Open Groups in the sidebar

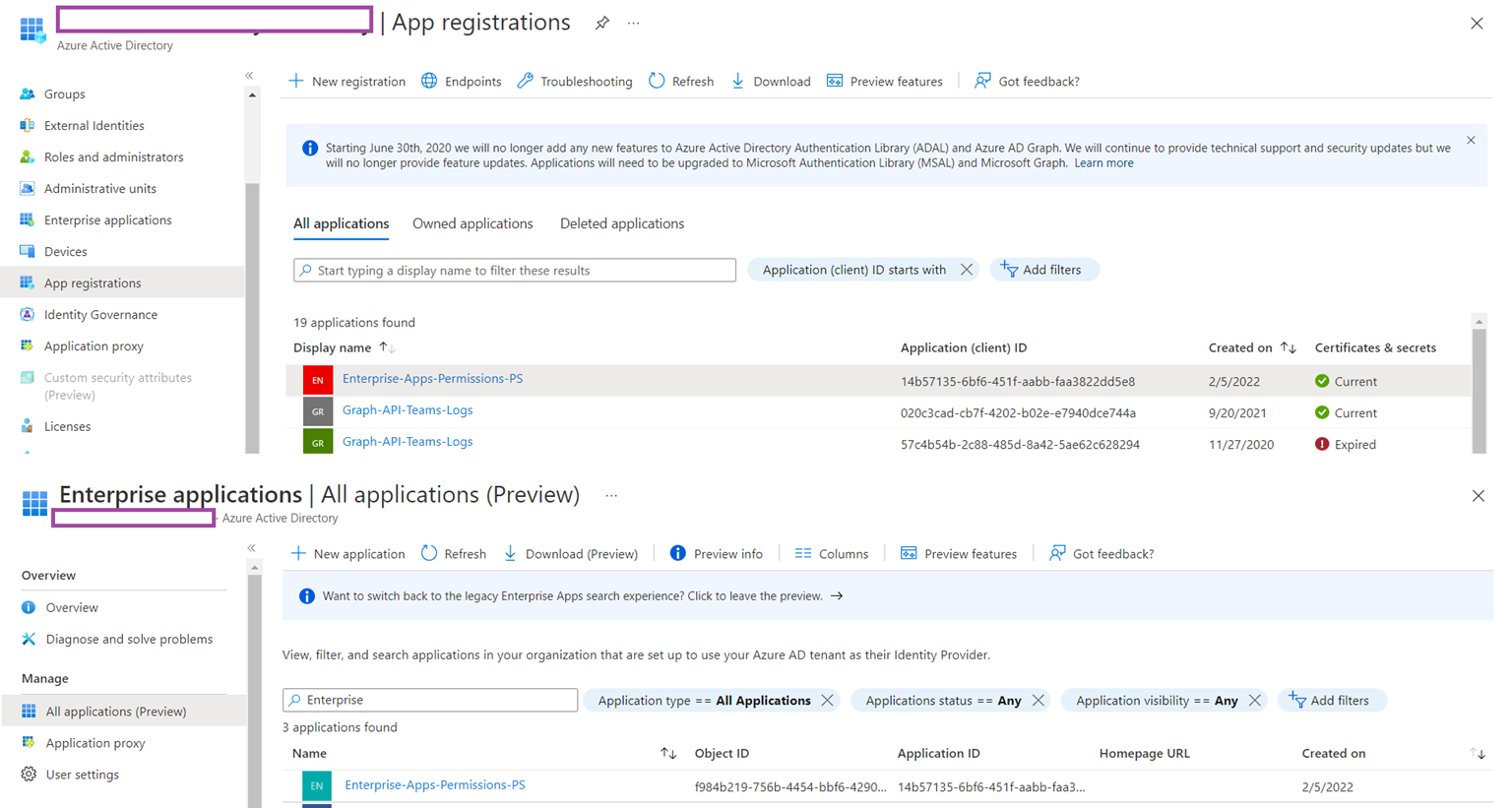click(x=65, y=93)
